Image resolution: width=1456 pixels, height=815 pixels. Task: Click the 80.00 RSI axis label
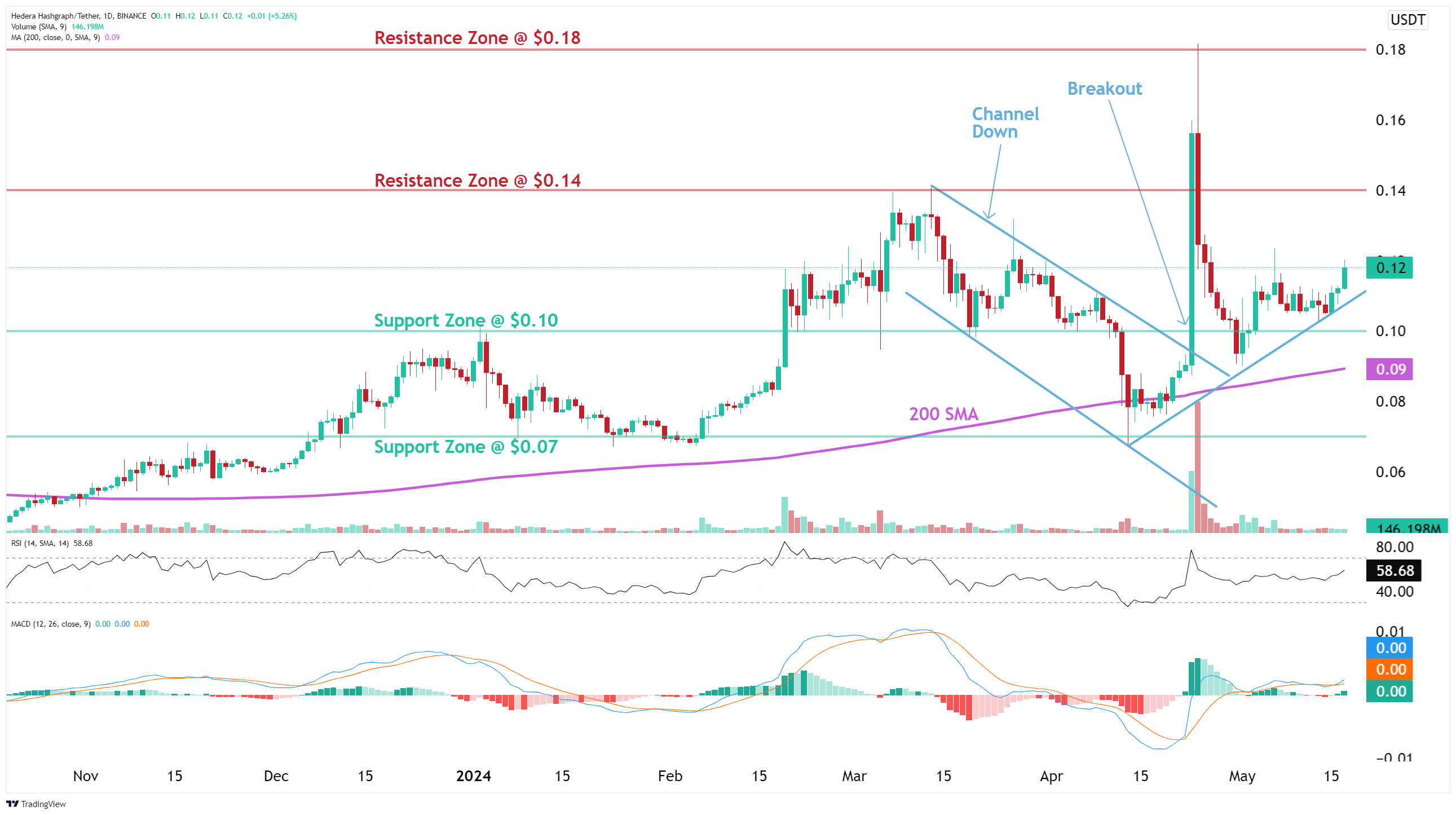[x=1395, y=547]
